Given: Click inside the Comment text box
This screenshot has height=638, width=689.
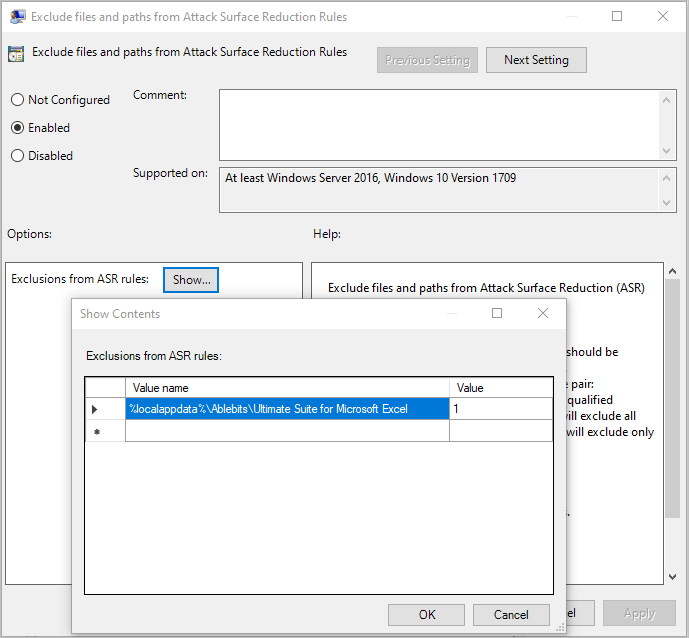Looking at the screenshot, I should (439, 125).
